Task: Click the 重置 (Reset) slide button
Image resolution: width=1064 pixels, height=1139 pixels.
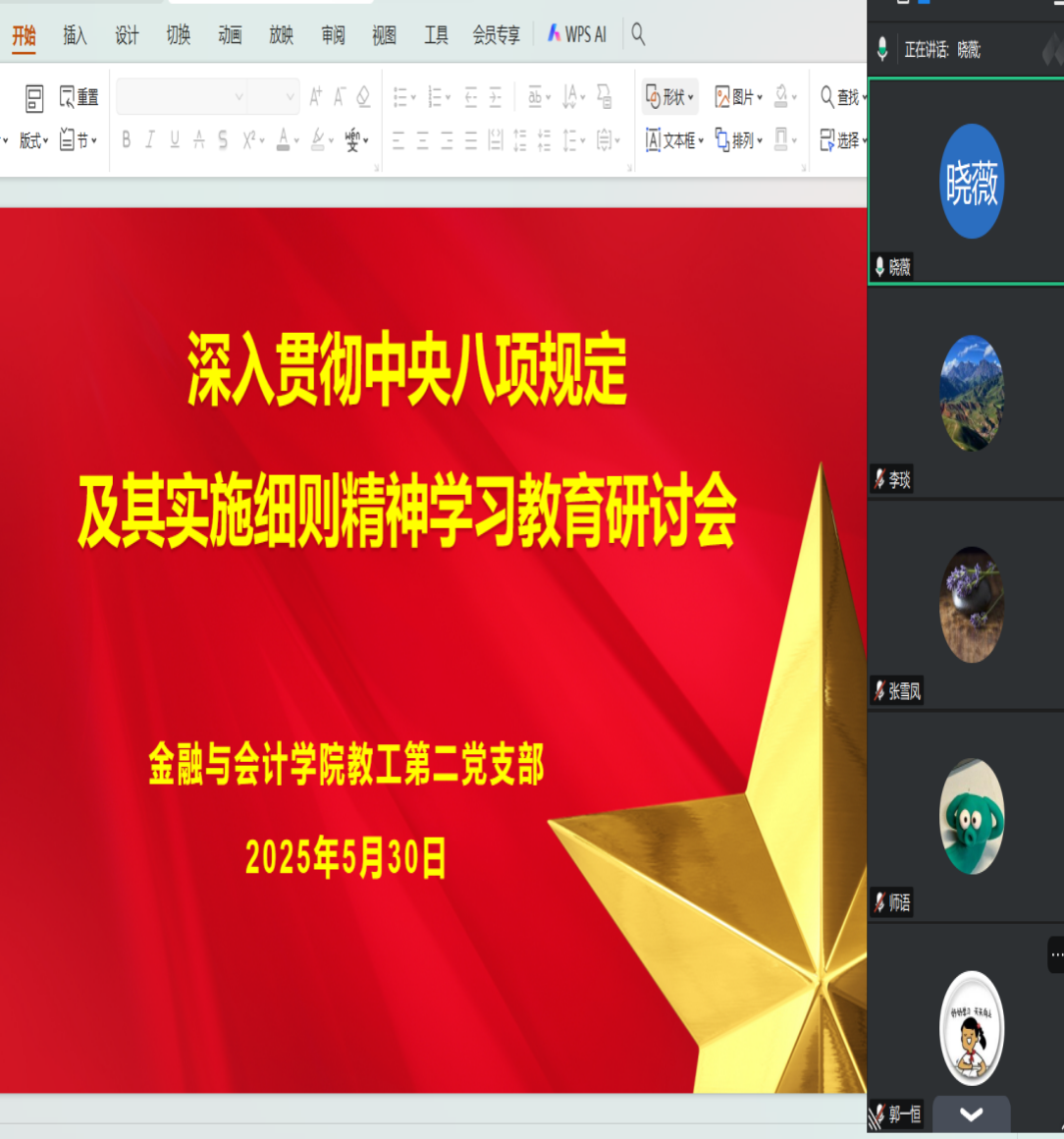Action: pos(79,97)
